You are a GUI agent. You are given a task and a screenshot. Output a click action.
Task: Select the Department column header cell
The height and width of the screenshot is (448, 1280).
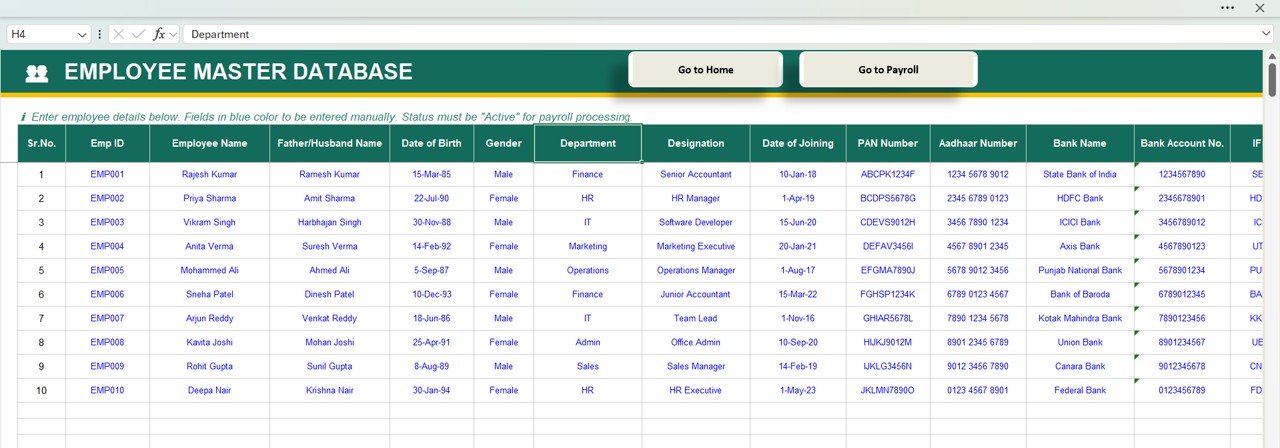tap(587, 143)
